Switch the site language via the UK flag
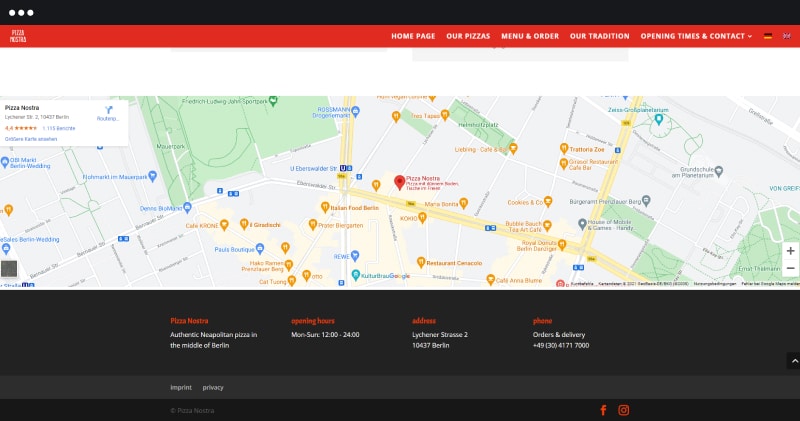The image size is (800, 421). 787,36
